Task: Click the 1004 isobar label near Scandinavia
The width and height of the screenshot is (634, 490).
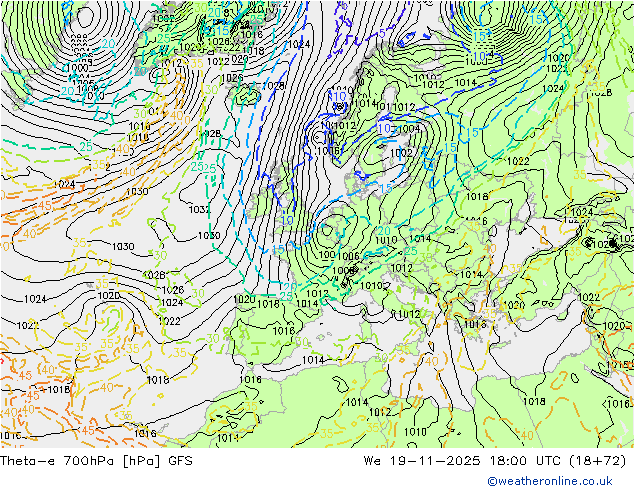Action: 409,129
